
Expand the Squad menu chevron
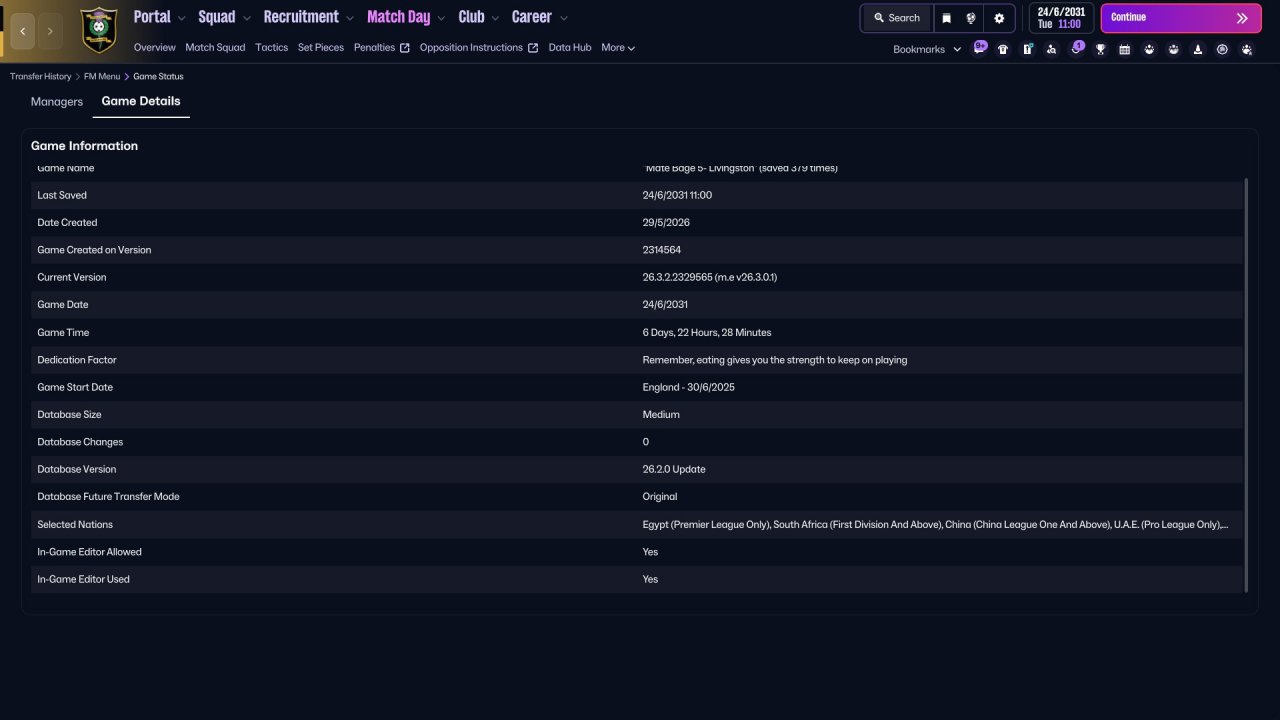(x=246, y=18)
